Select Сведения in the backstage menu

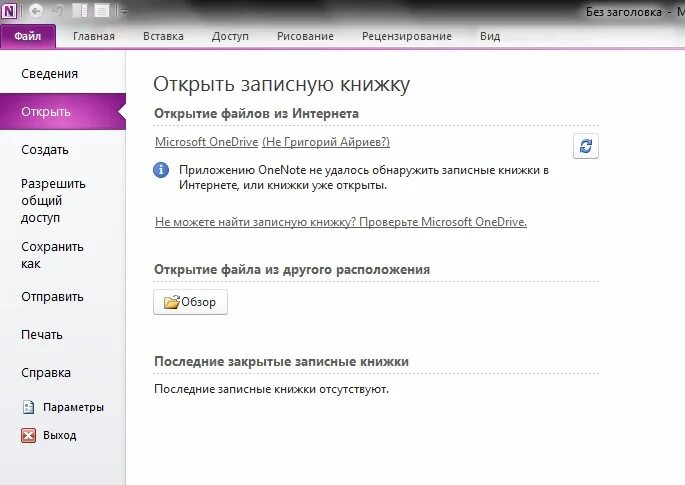click(63, 74)
